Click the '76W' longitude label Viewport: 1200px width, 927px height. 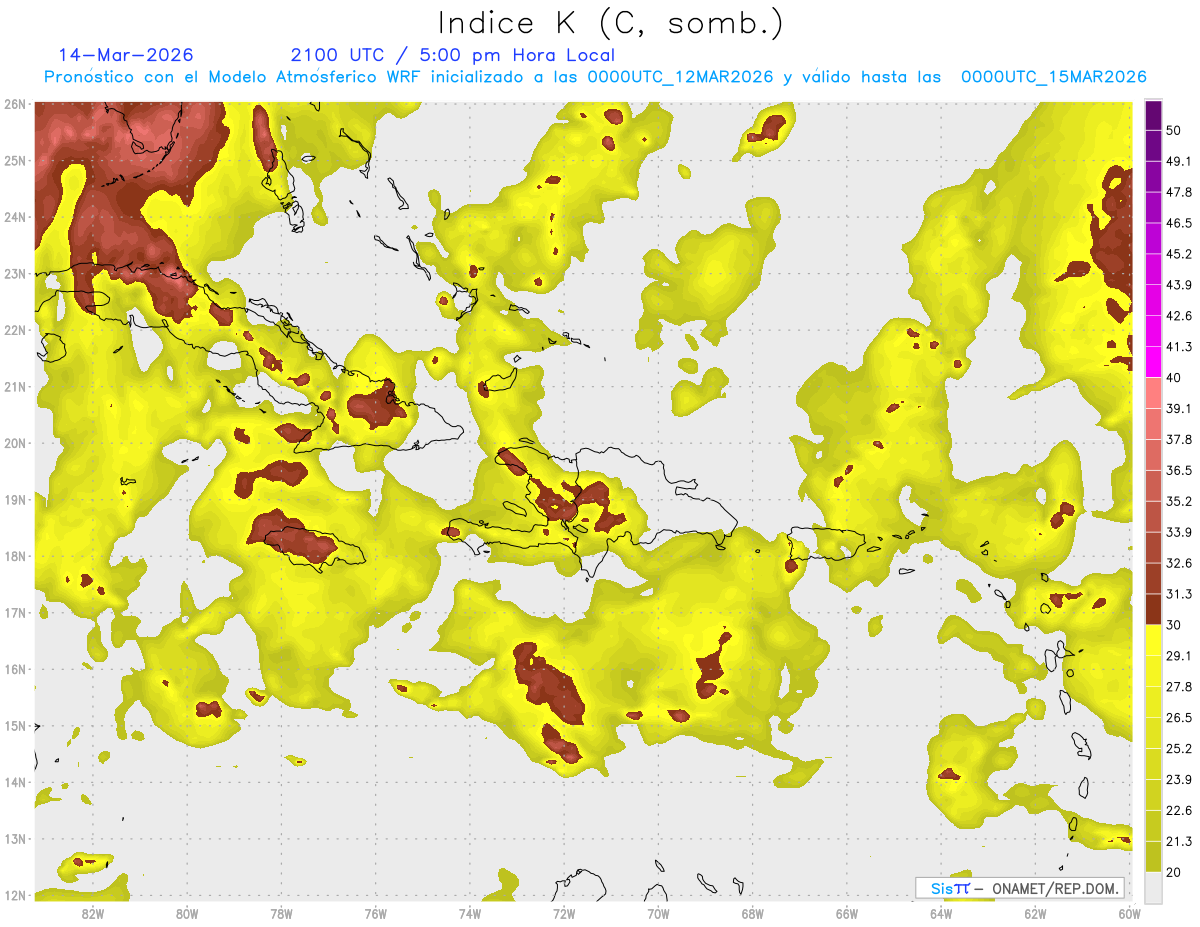375,913
